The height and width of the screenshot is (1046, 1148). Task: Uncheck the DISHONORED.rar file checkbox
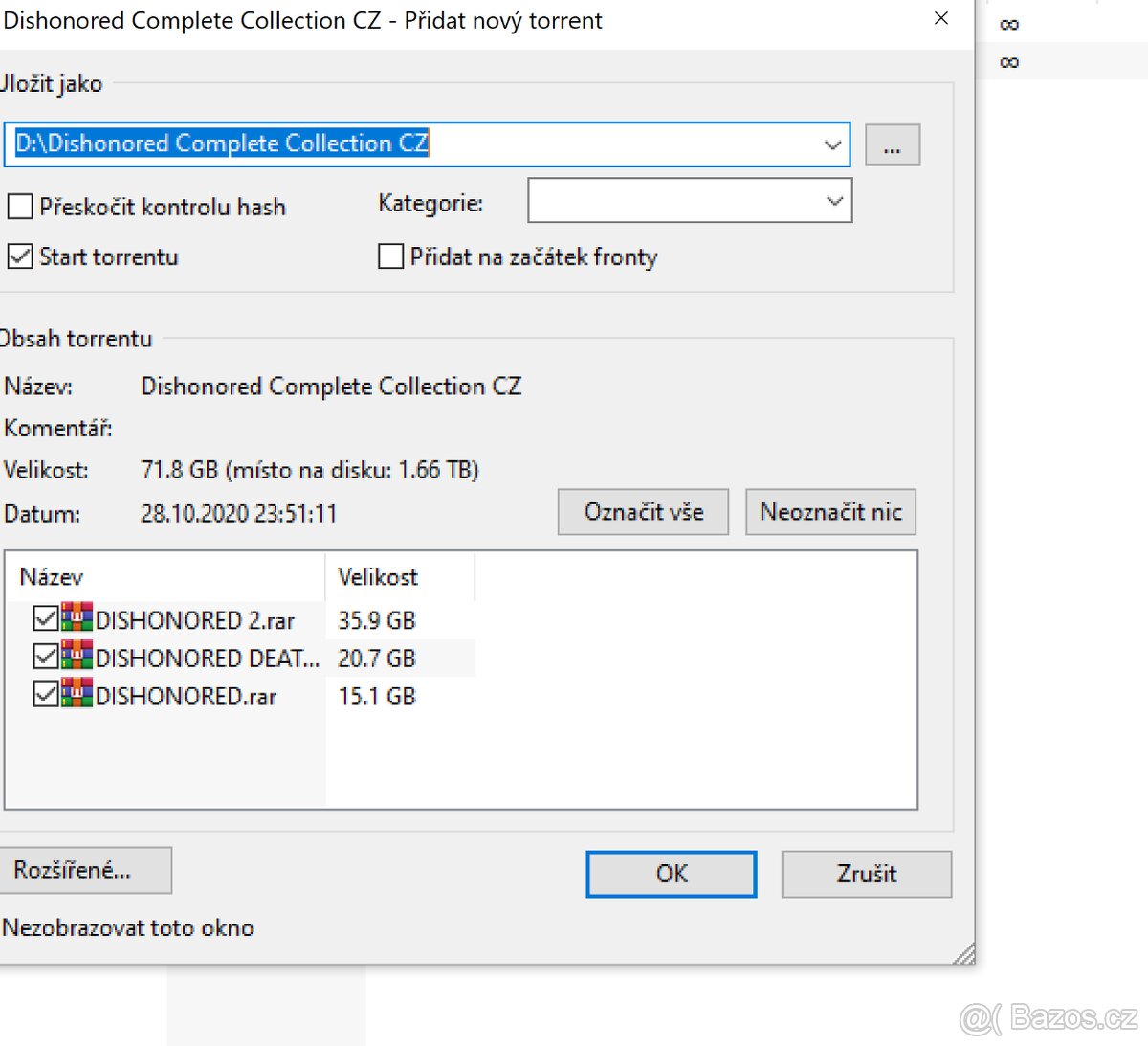(45, 694)
